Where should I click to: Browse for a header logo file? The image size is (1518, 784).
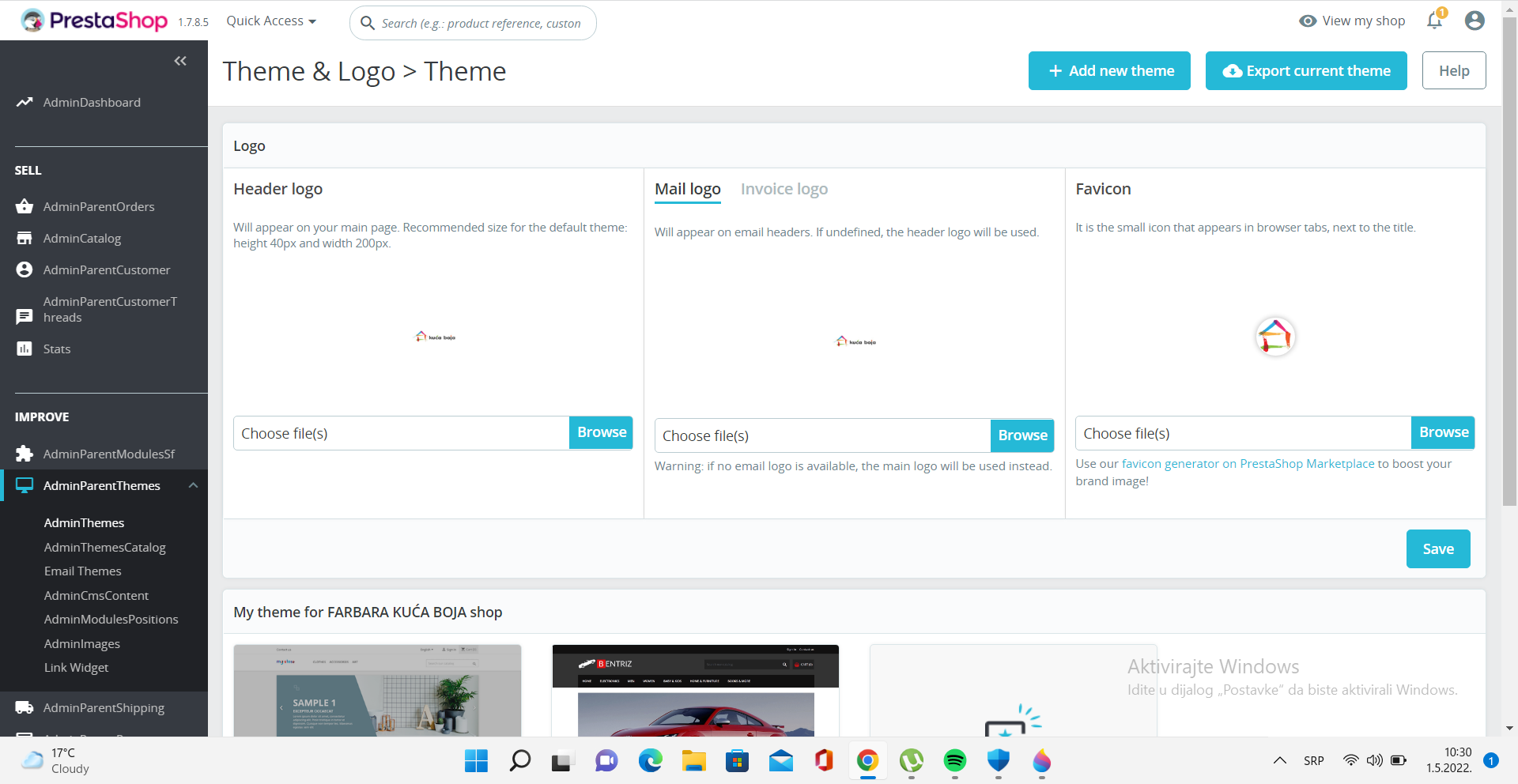pyautogui.click(x=601, y=432)
